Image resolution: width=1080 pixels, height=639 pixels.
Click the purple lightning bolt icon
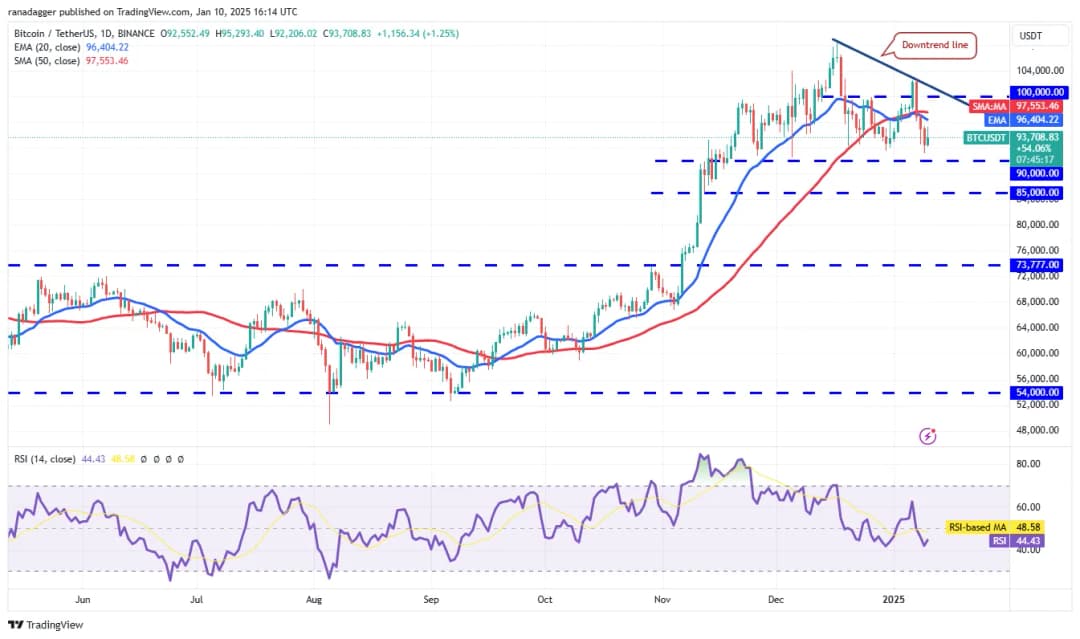click(928, 435)
